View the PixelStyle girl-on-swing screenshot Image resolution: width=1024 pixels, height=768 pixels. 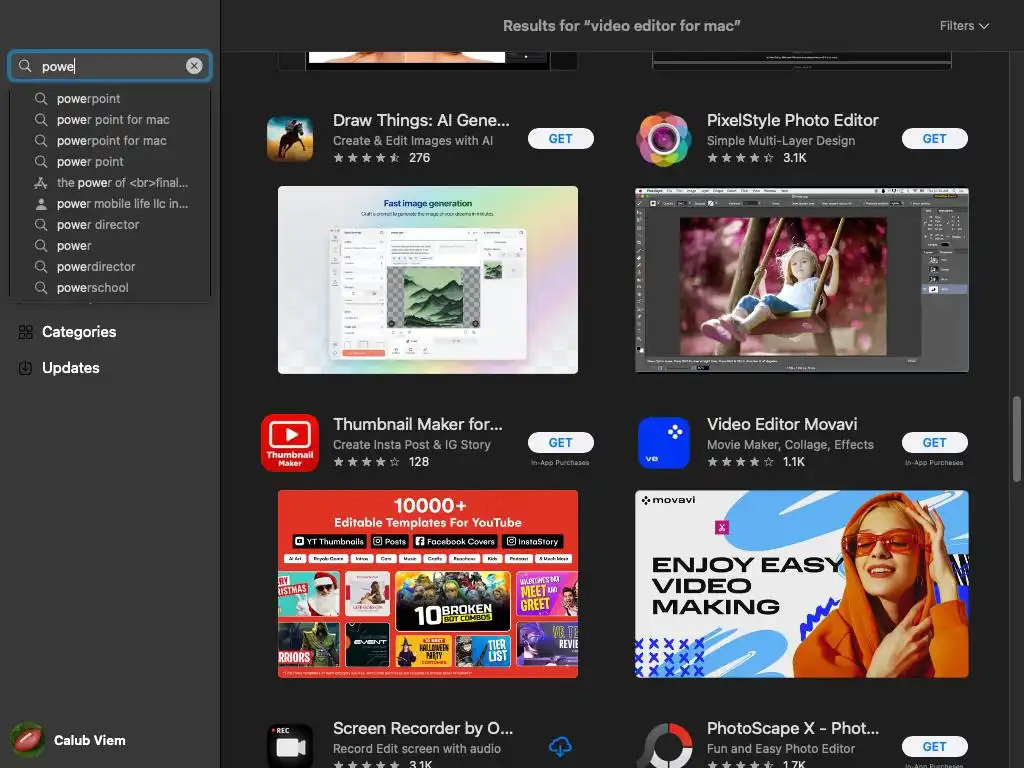pyautogui.click(x=802, y=280)
